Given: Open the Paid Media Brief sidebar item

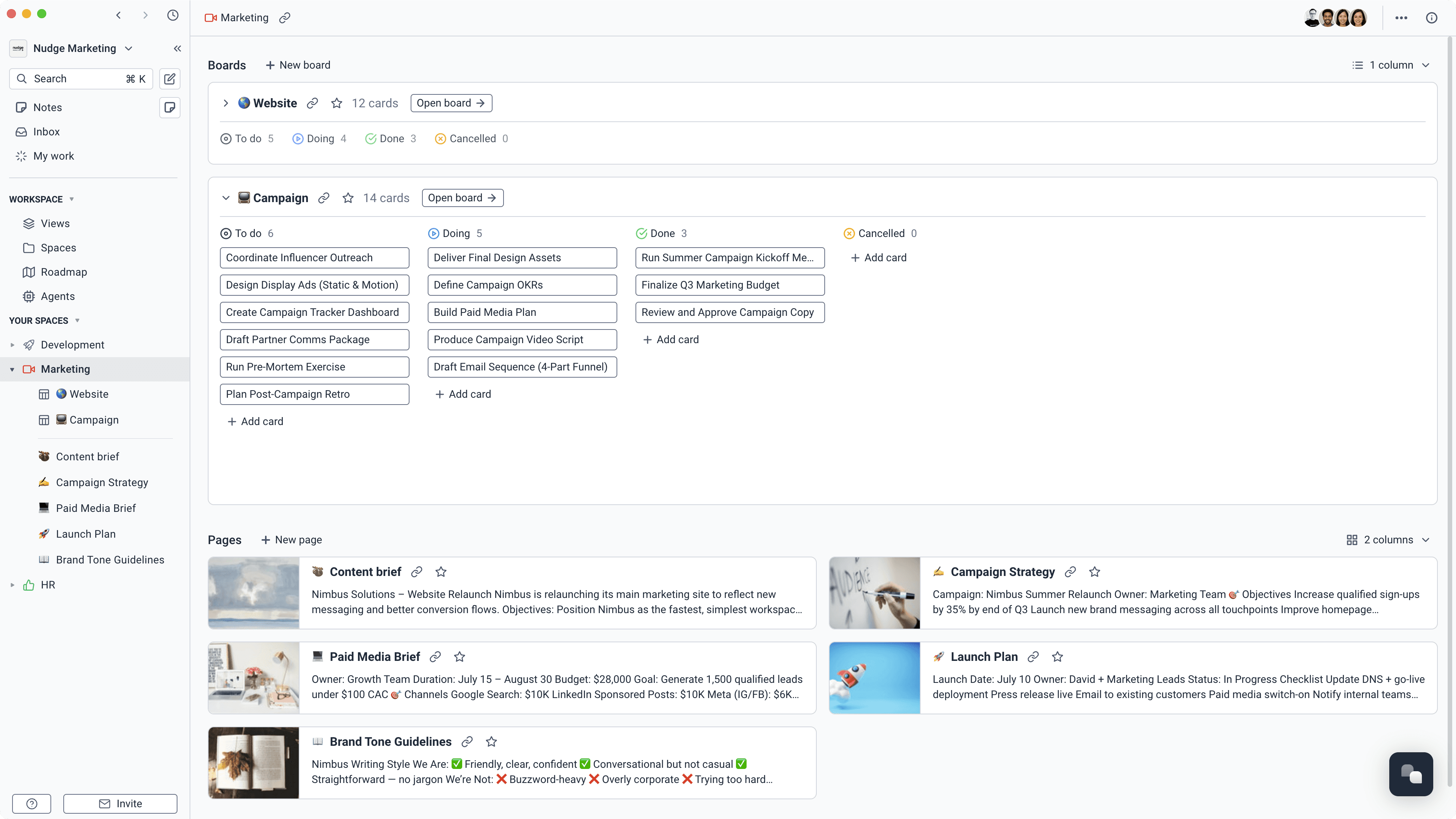Looking at the screenshot, I should pos(96,508).
